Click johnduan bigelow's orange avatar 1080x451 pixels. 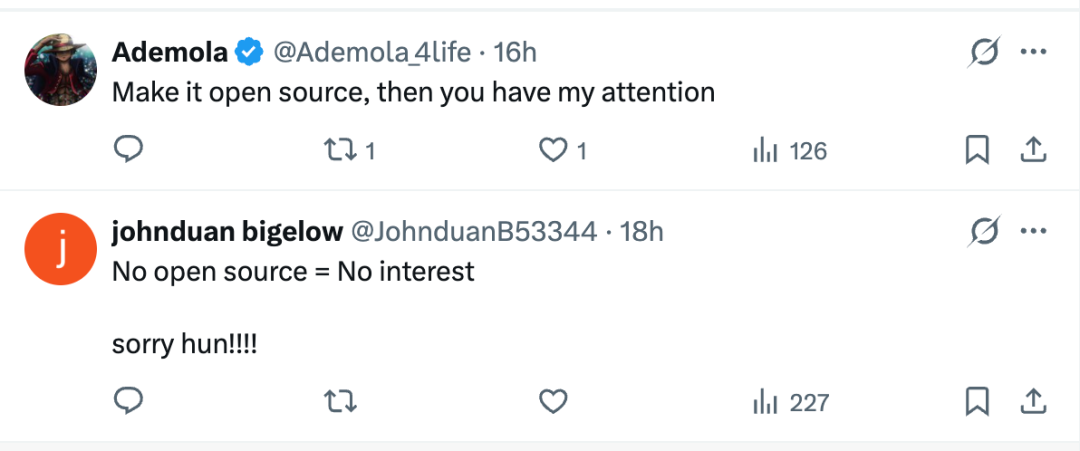click(60, 250)
